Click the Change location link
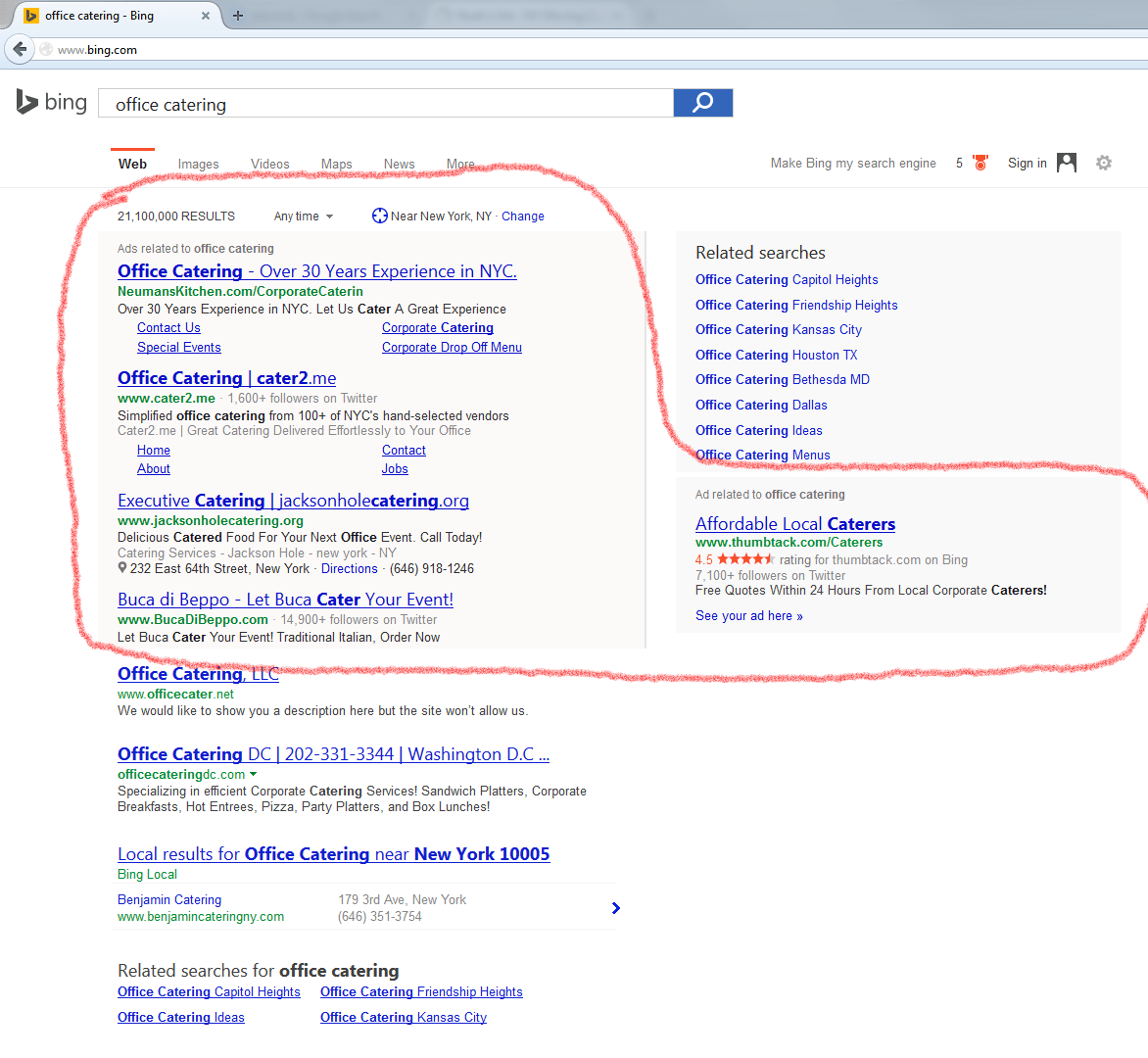Screen dimensions: 1148x1058 (x=522, y=216)
